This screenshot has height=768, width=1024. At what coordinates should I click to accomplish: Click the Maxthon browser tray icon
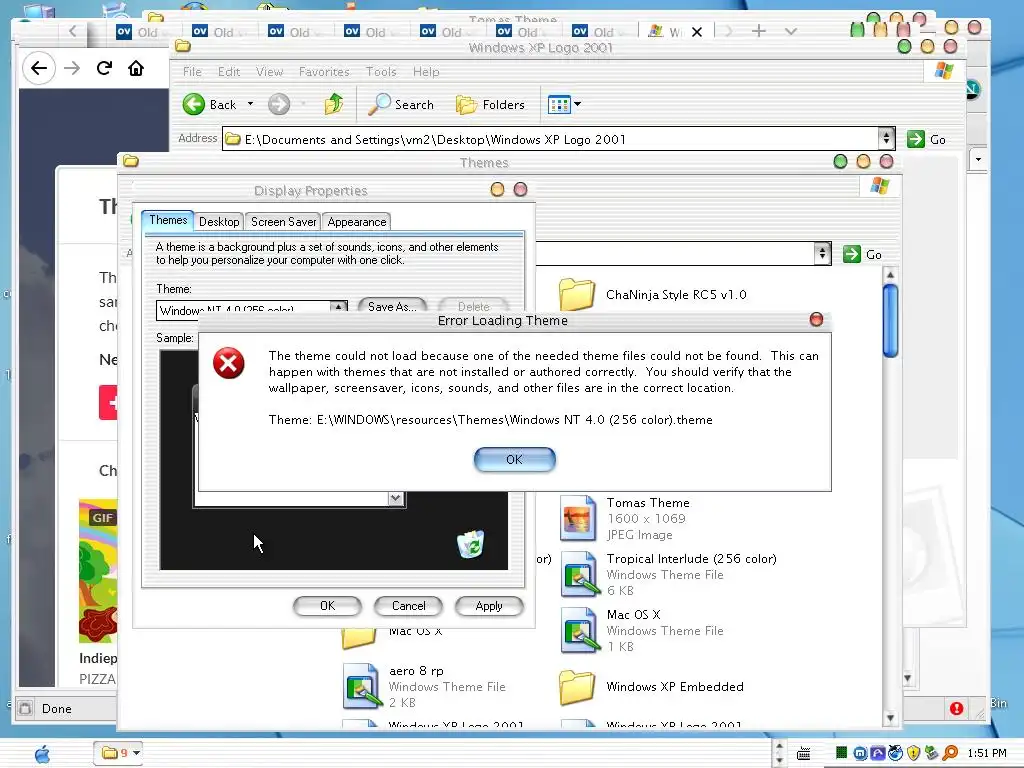coord(860,754)
